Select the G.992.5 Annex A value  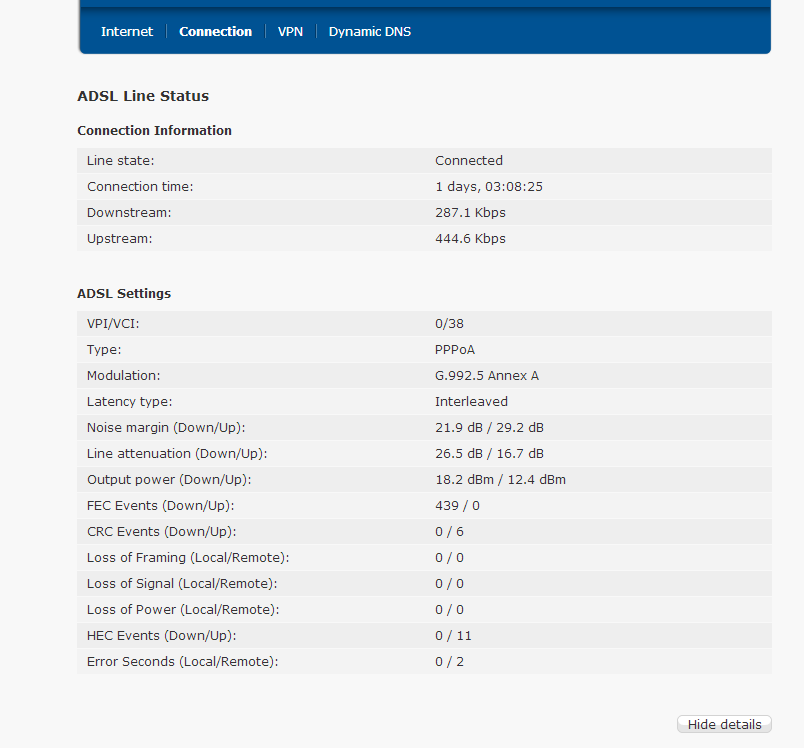coord(487,376)
